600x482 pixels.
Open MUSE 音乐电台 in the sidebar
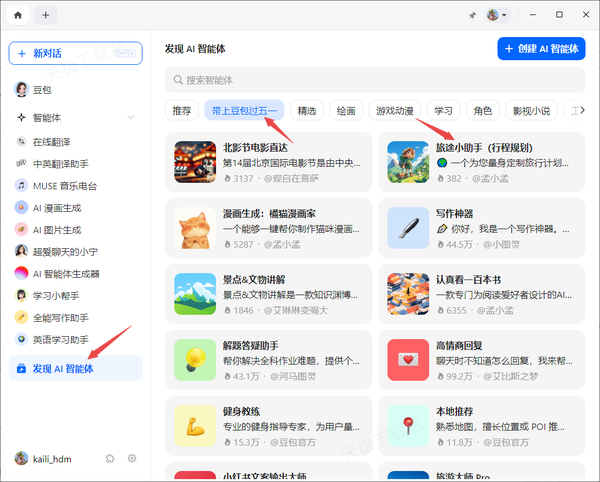(x=66, y=185)
